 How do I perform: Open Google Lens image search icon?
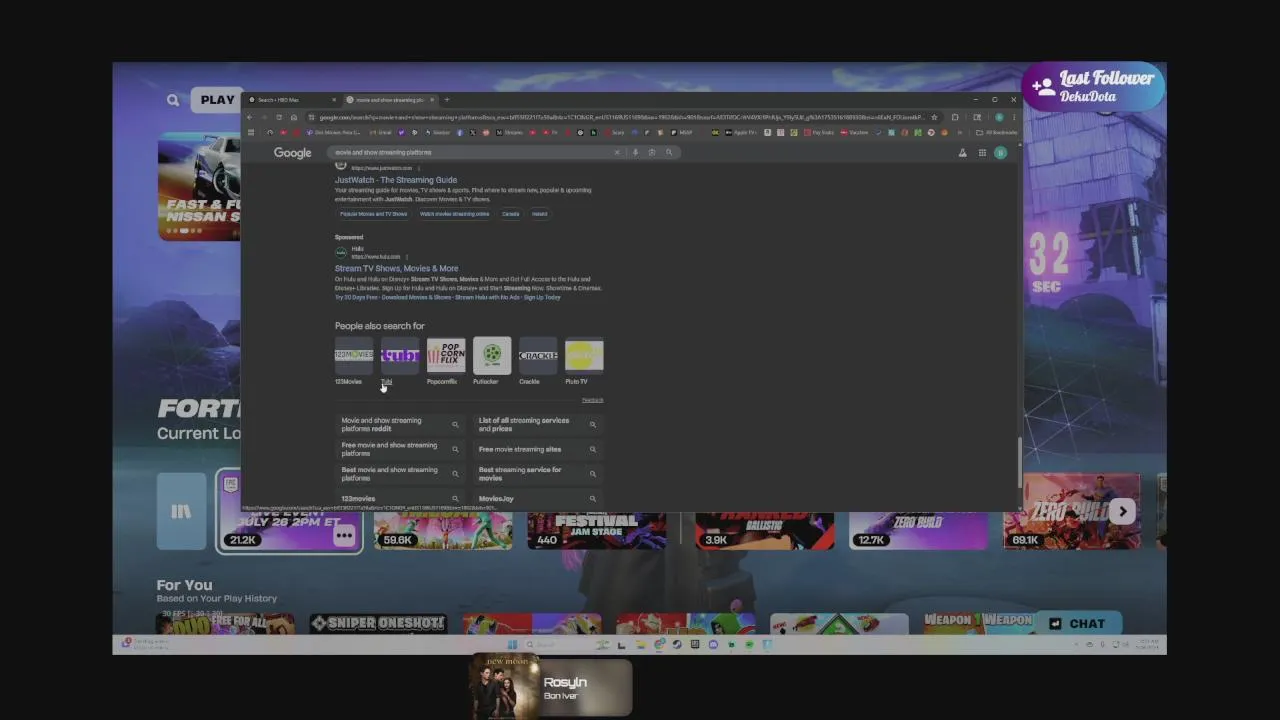[x=652, y=152]
